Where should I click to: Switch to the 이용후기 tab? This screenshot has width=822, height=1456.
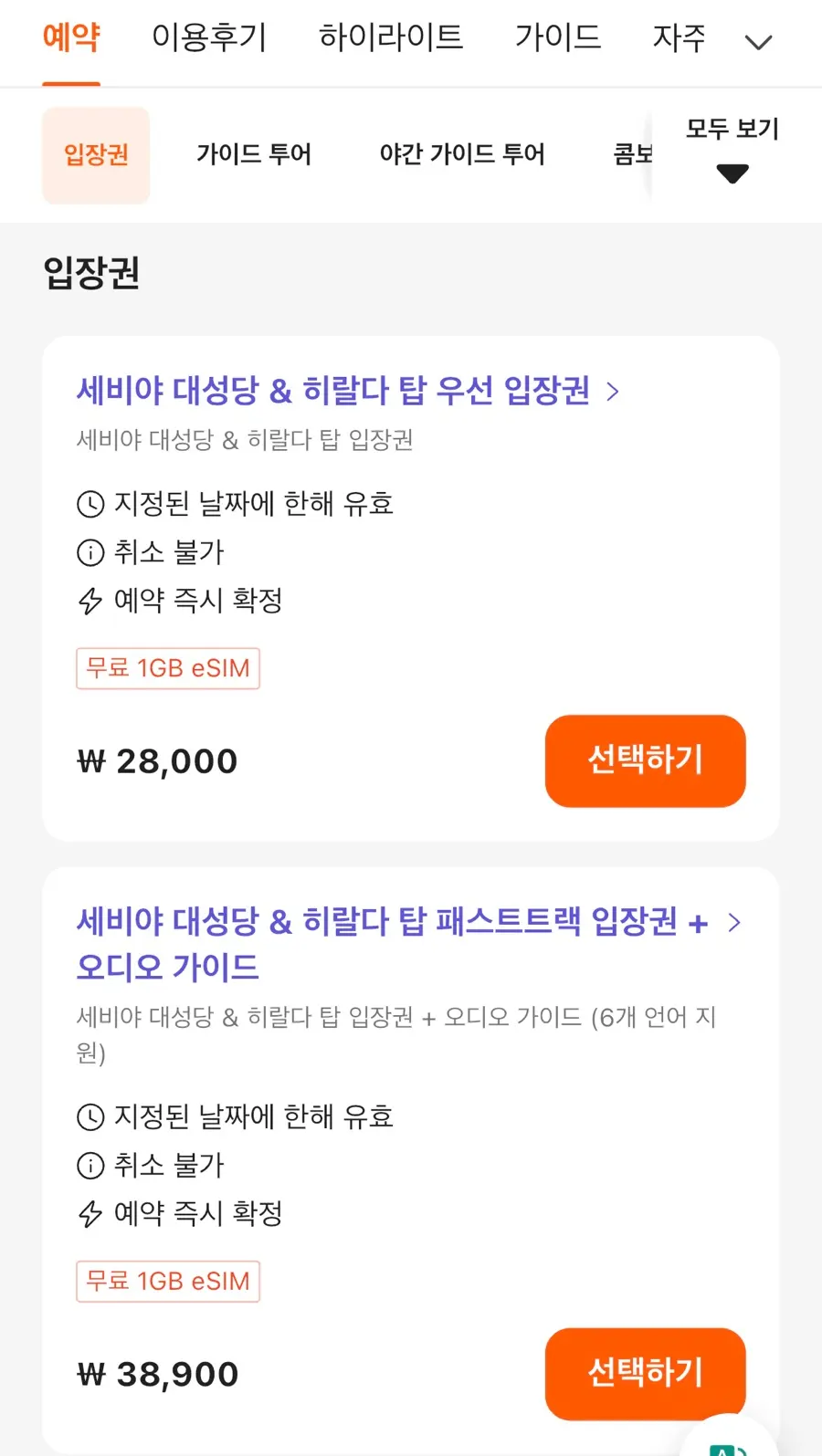click(209, 37)
